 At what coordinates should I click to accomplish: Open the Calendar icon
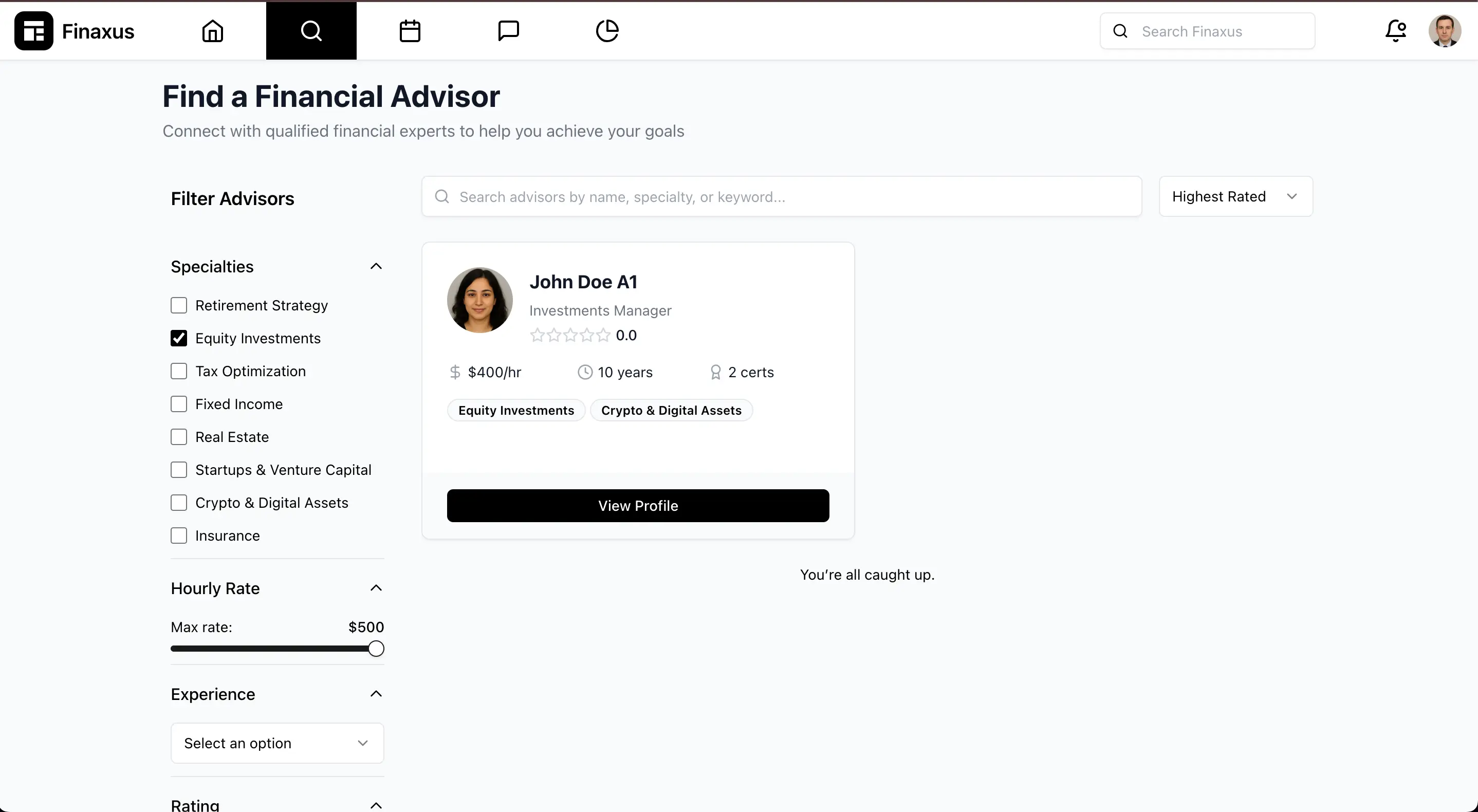pos(410,31)
